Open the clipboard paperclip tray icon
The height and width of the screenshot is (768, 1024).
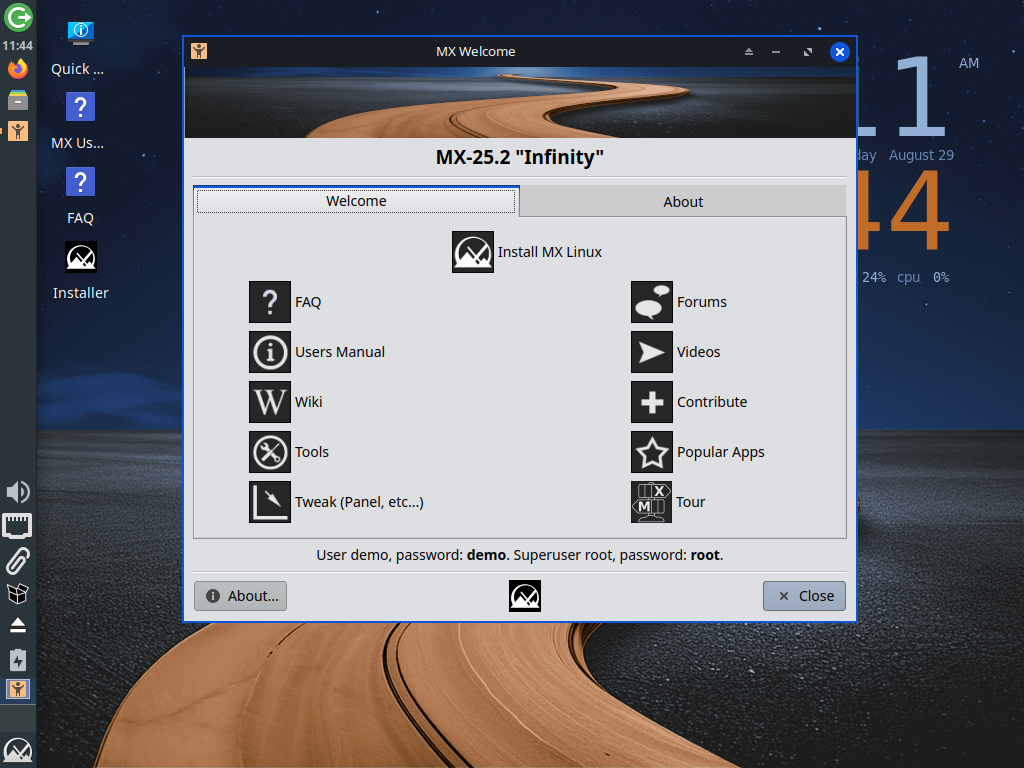tap(18, 560)
